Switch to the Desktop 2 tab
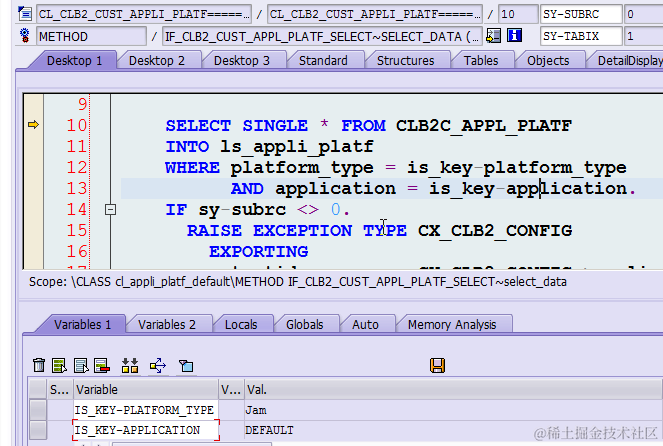 (x=157, y=60)
